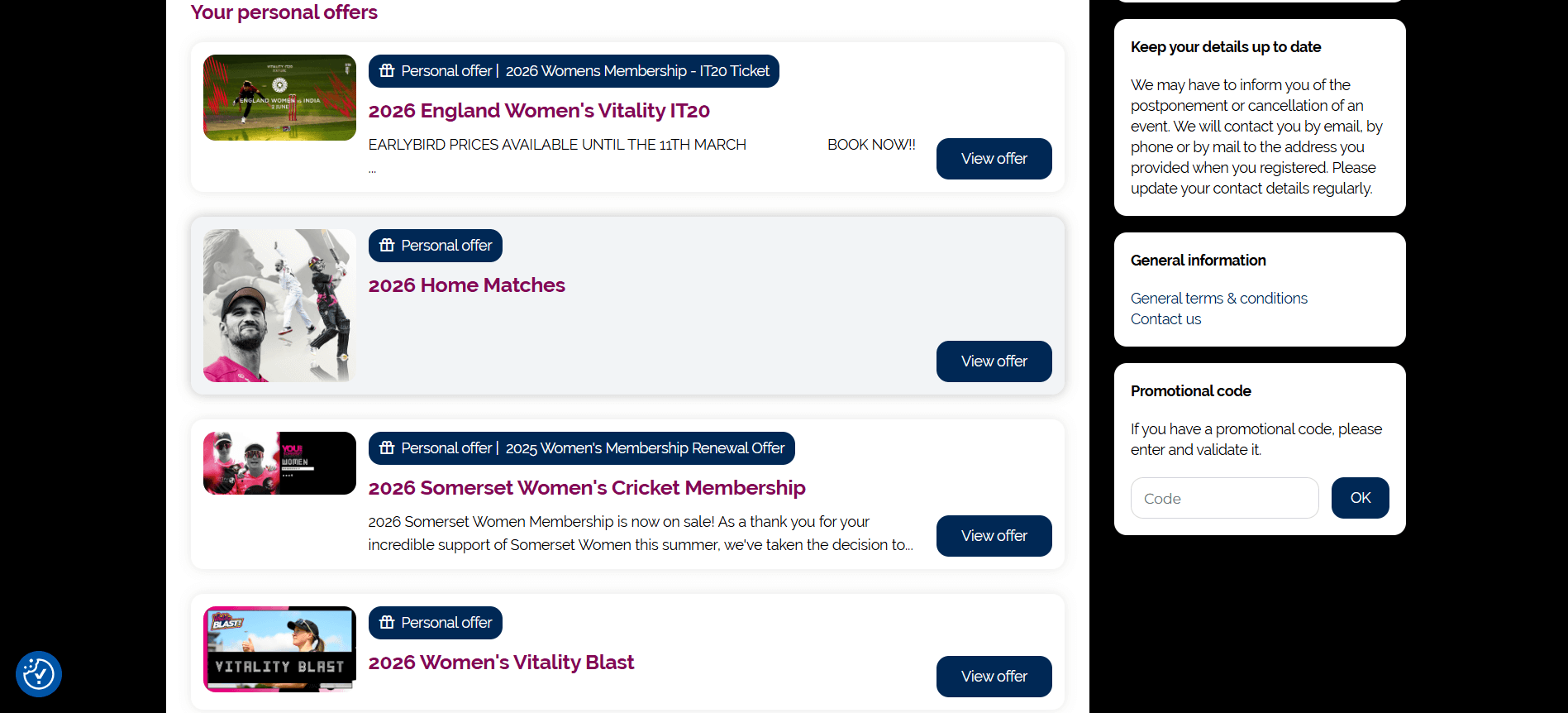Focus the promotional Code input field
This screenshot has height=713, width=1568.
[1224, 498]
